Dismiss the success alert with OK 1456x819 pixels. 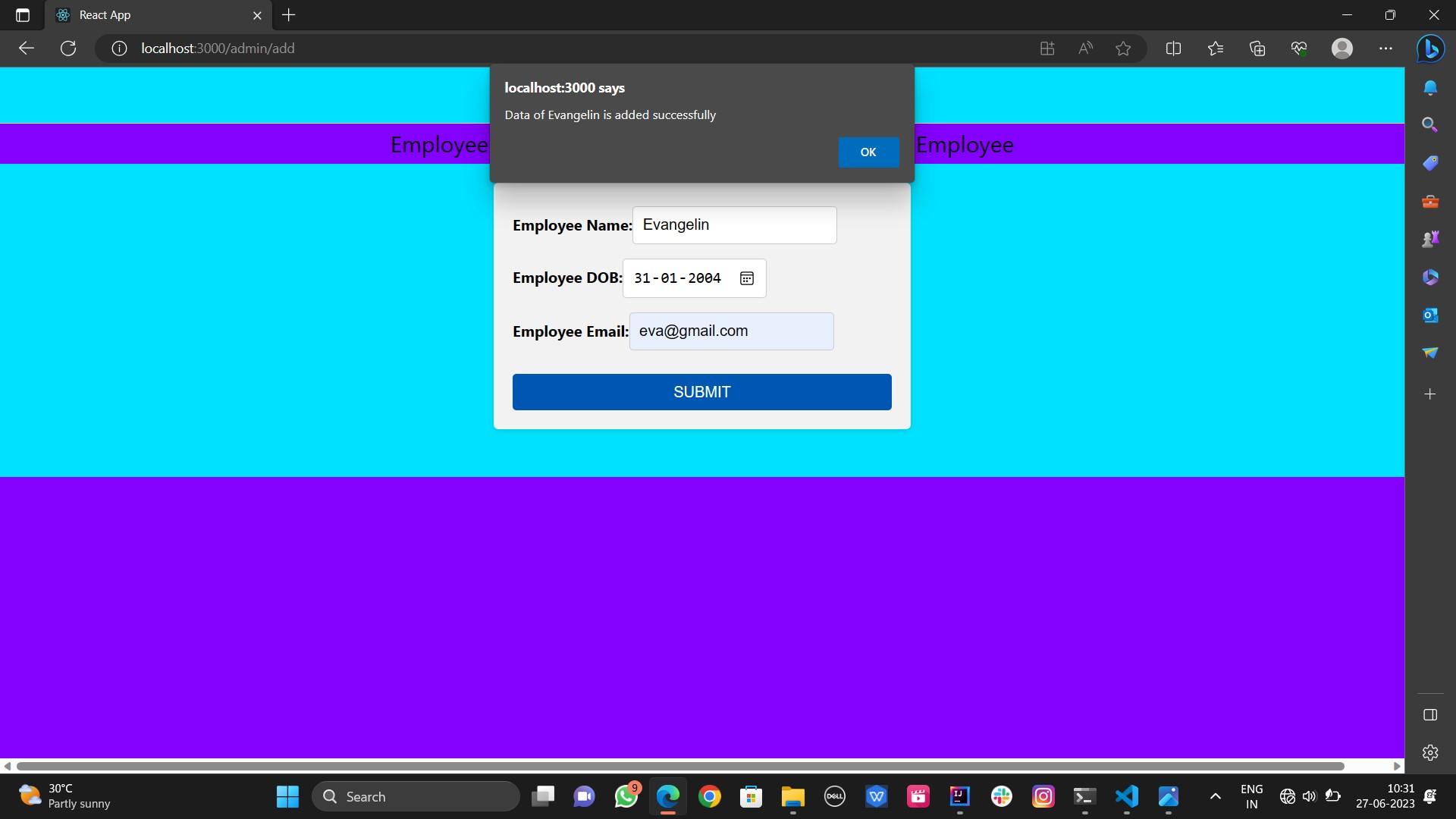coord(868,152)
